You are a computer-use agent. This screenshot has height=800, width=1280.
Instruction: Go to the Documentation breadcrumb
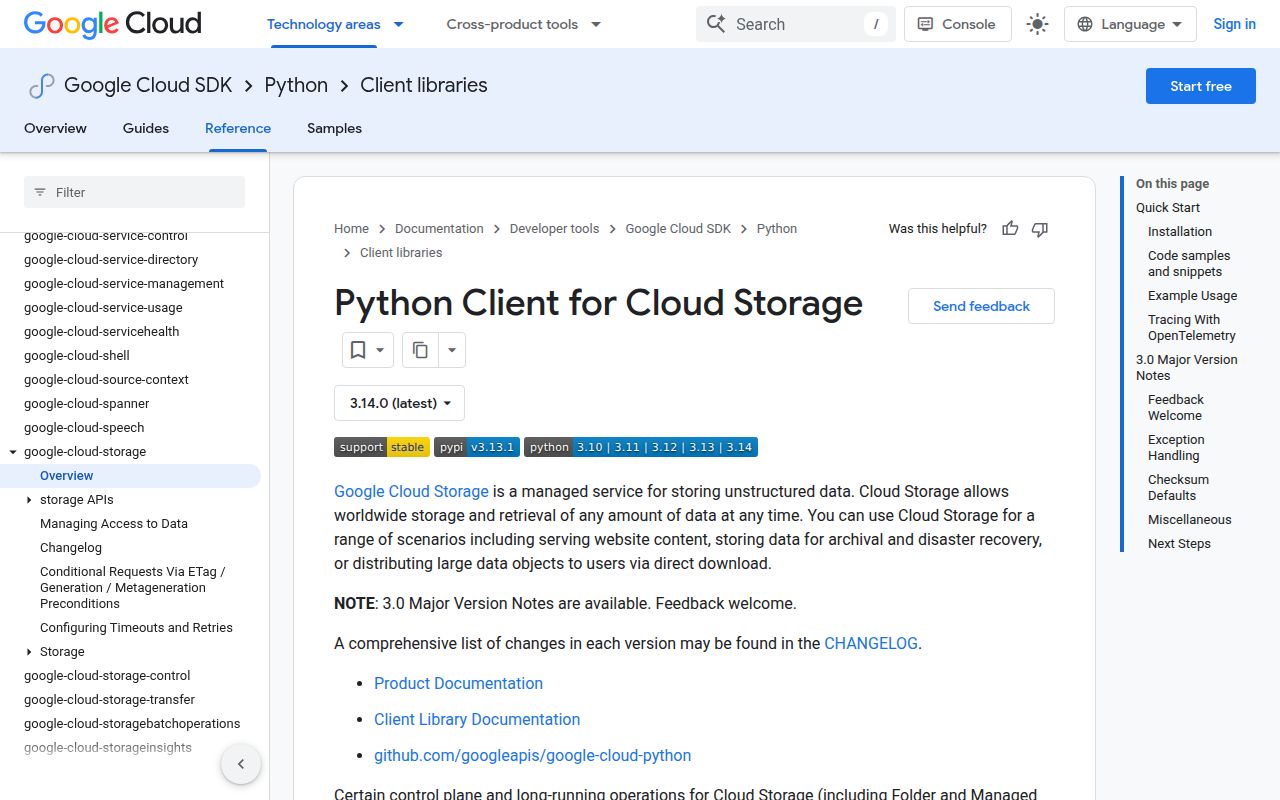pyautogui.click(x=439, y=229)
